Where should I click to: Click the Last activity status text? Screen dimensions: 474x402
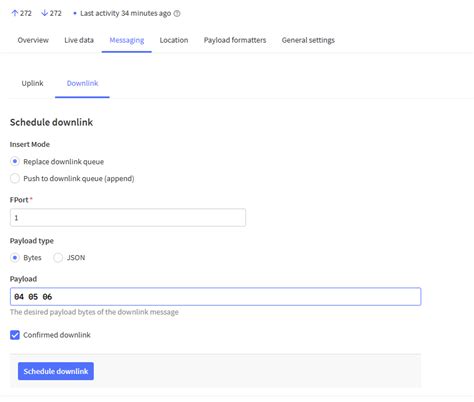click(x=125, y=13)
